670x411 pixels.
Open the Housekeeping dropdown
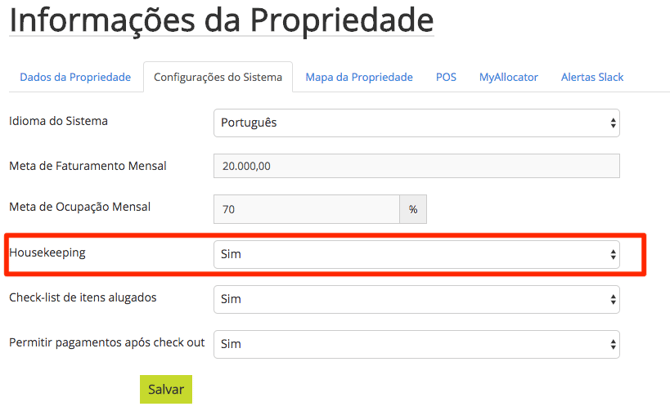coord(416,255)
